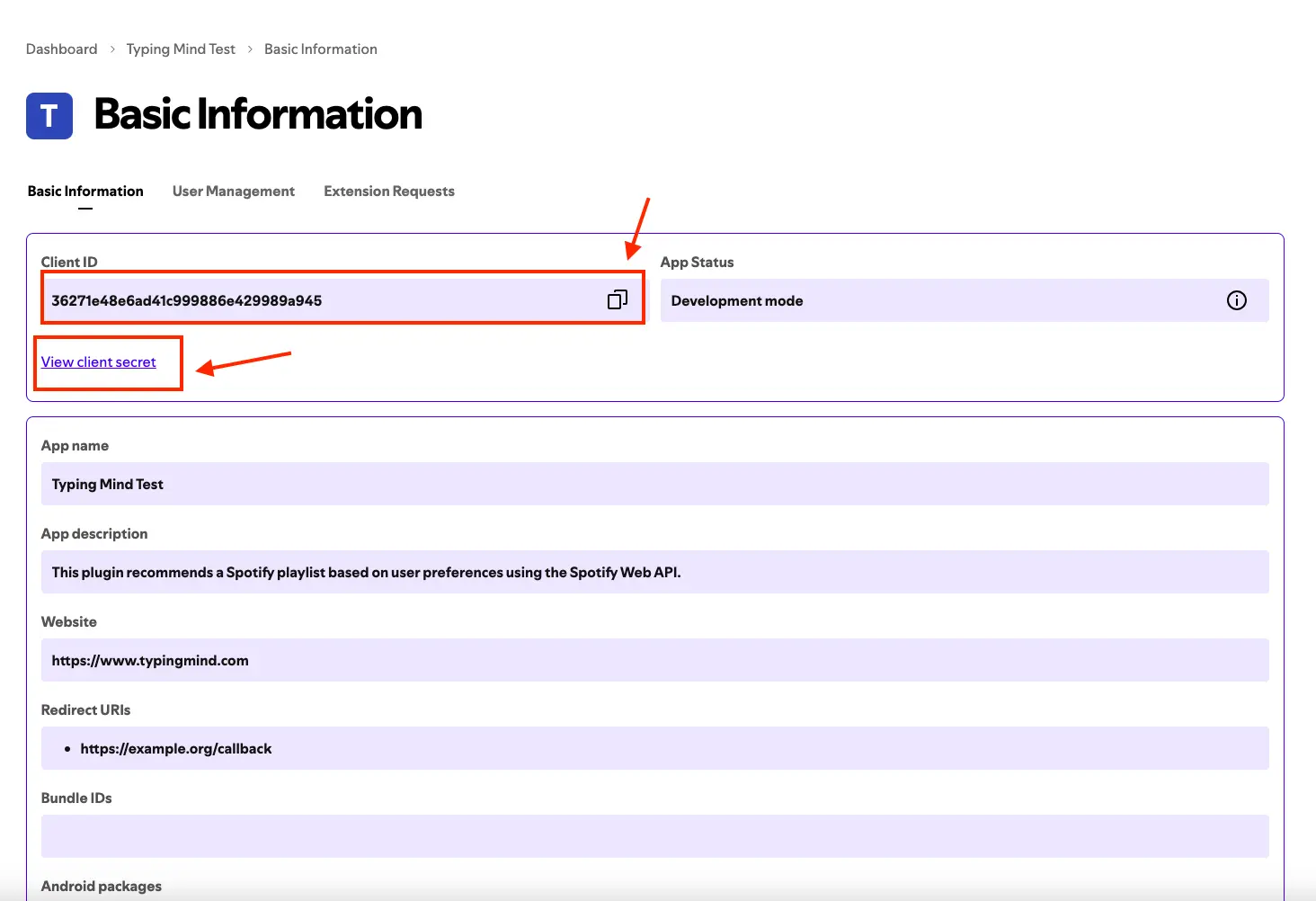The height and width of the screenshot is (901, 1316).
Task: Switch to the User Management tab
Action: (x=234, y=191)
